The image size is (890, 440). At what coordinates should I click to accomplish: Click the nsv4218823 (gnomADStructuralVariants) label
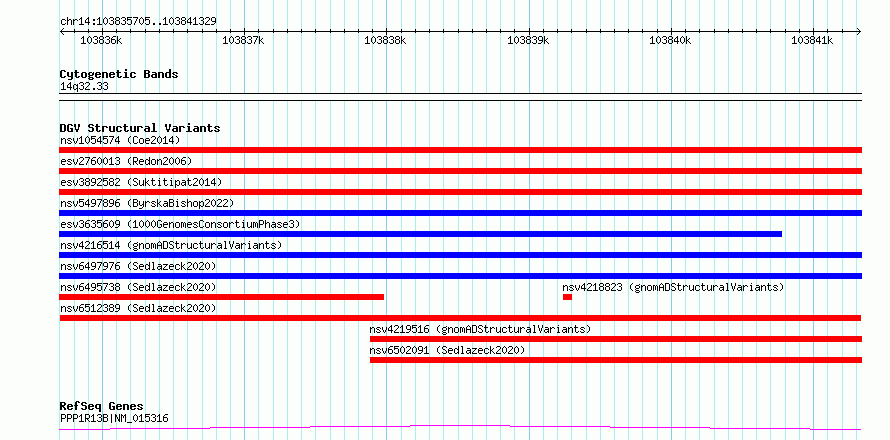(x=673, y=287)
